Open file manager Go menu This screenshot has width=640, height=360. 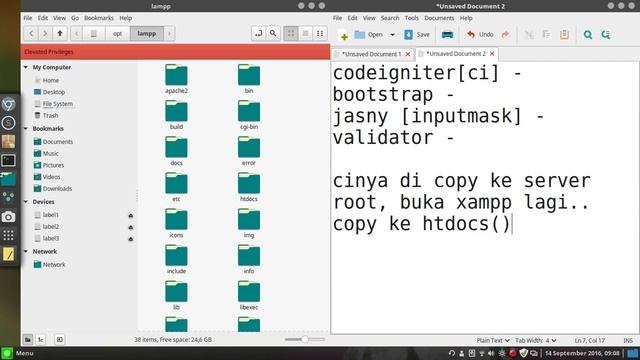pyautogui.click(x=75, y=18)
